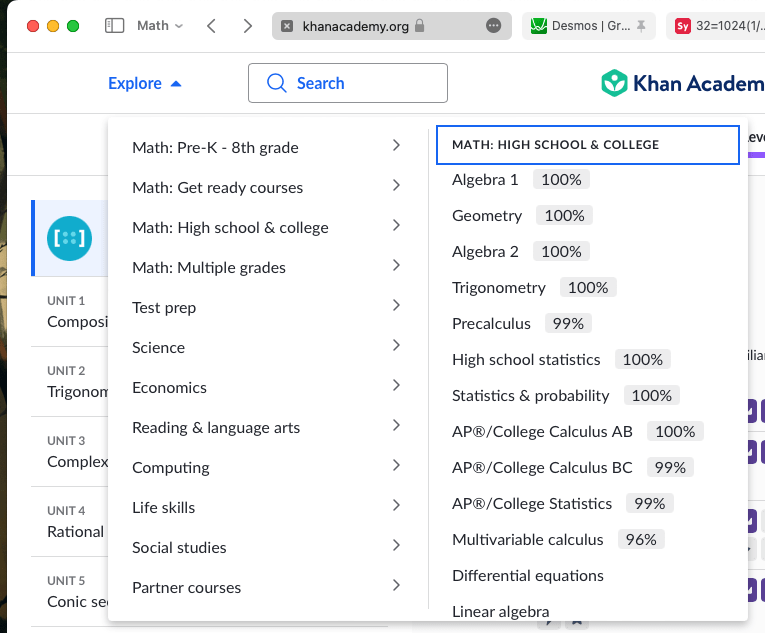
Task: Open AP College Statistics course
Action: point(532,504)
